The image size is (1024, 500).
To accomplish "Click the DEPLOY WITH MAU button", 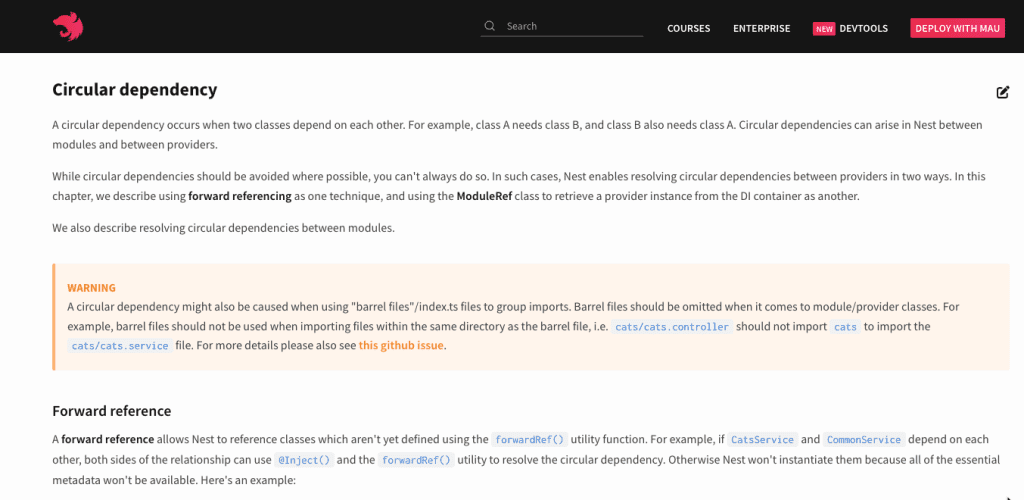I will click(957, 28).
